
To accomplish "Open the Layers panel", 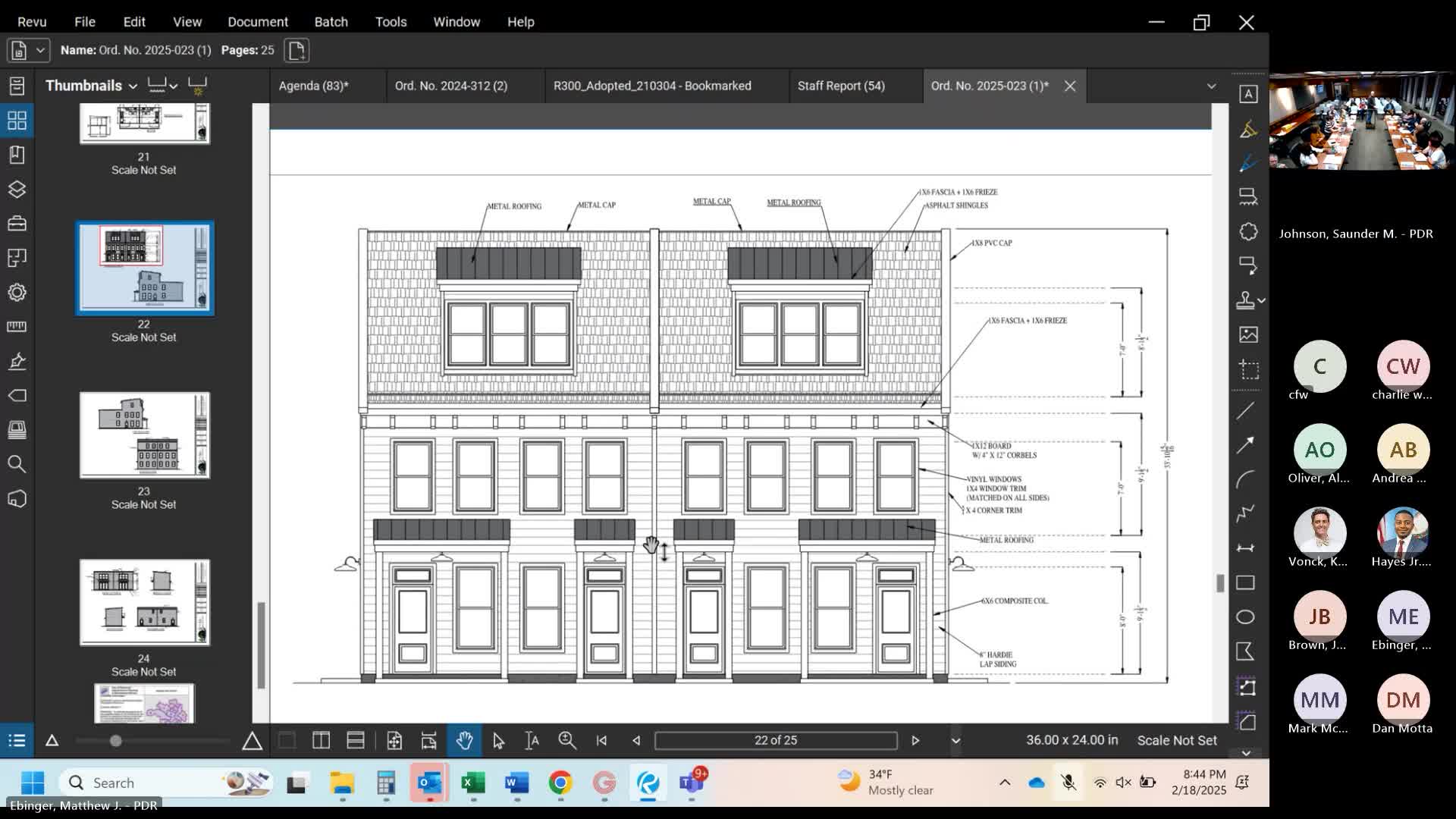I will [17, 190].
